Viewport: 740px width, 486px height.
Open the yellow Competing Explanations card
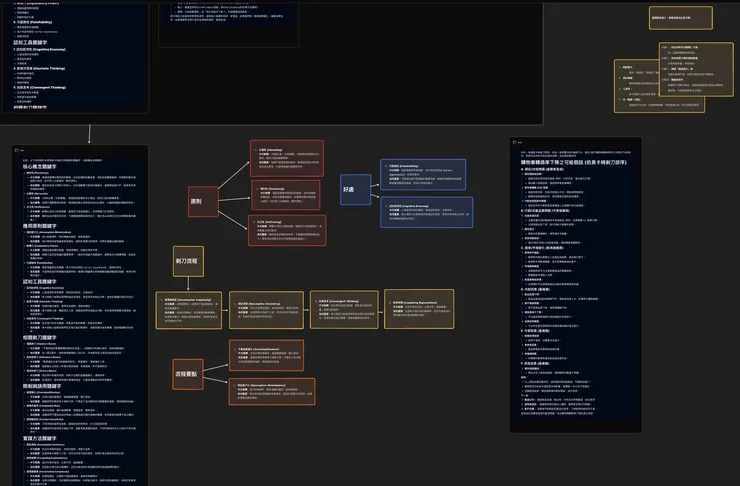(419, 309)
